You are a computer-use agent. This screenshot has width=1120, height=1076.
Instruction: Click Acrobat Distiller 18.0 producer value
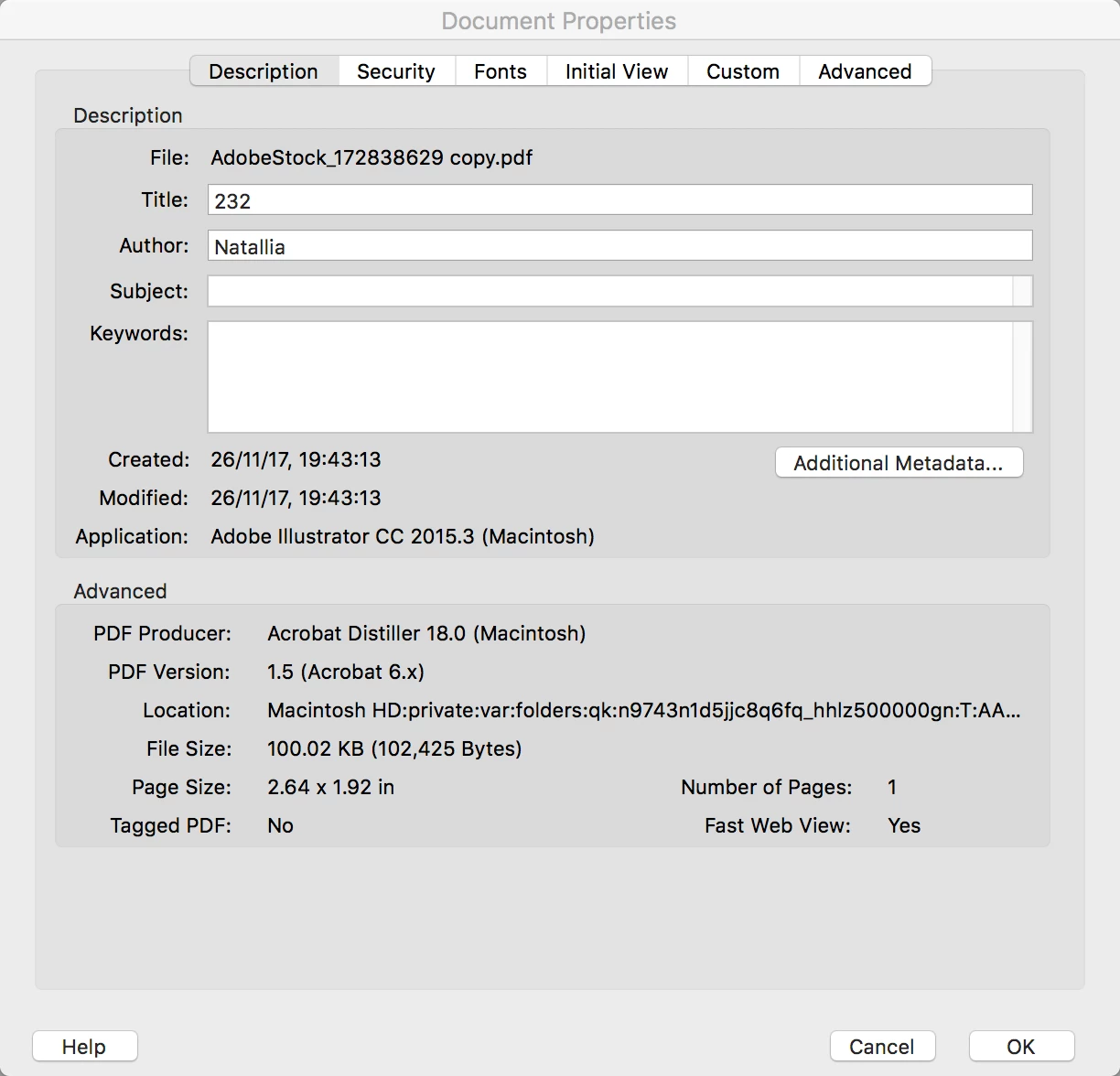[426, 633]
